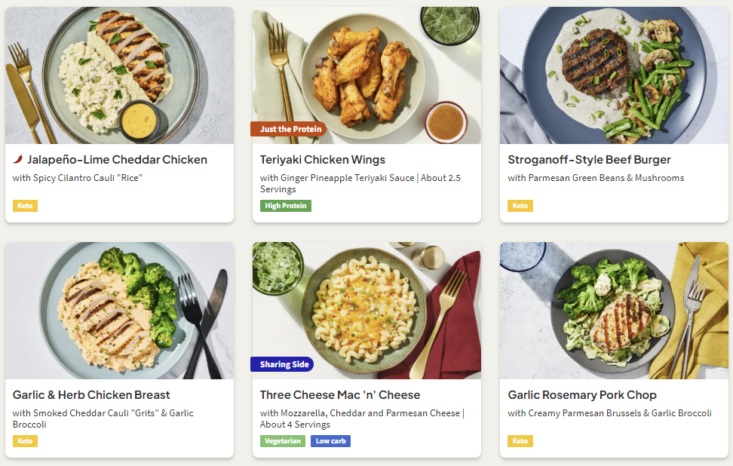Open Garlic & Herb Chicken Breast photo
This screenshot has height=466, width=733.
point(119,310)
